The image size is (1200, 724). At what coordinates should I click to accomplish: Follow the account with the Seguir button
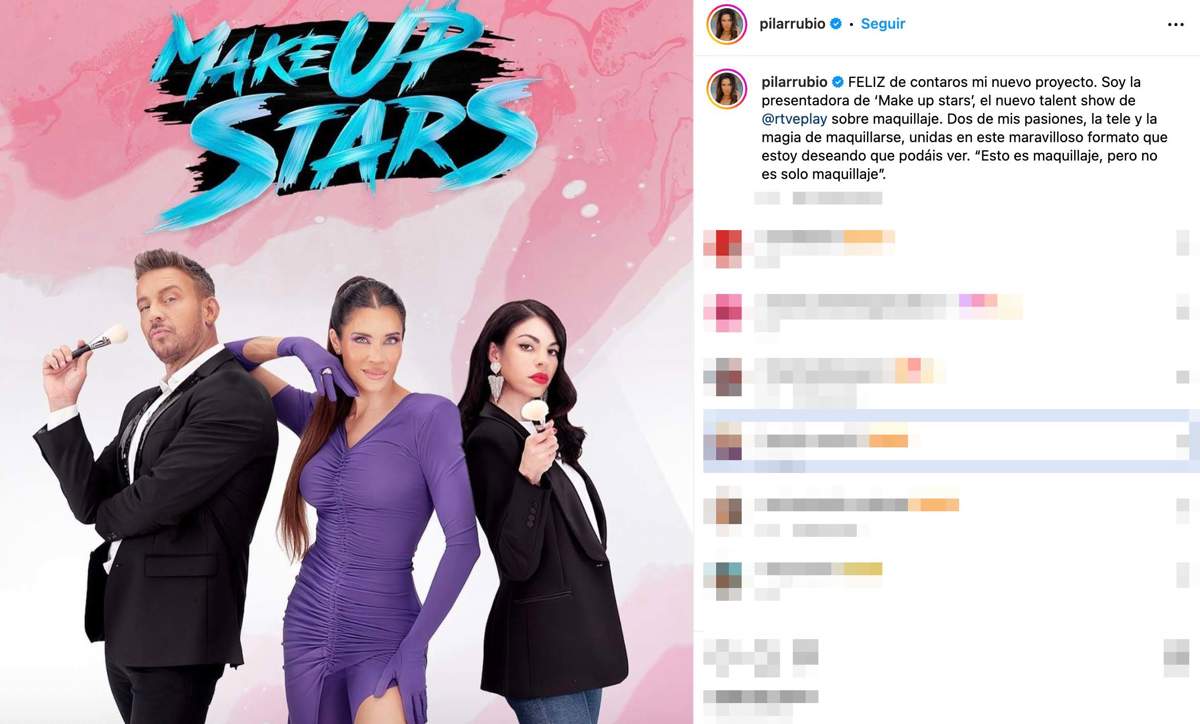[x=883, y=24]
